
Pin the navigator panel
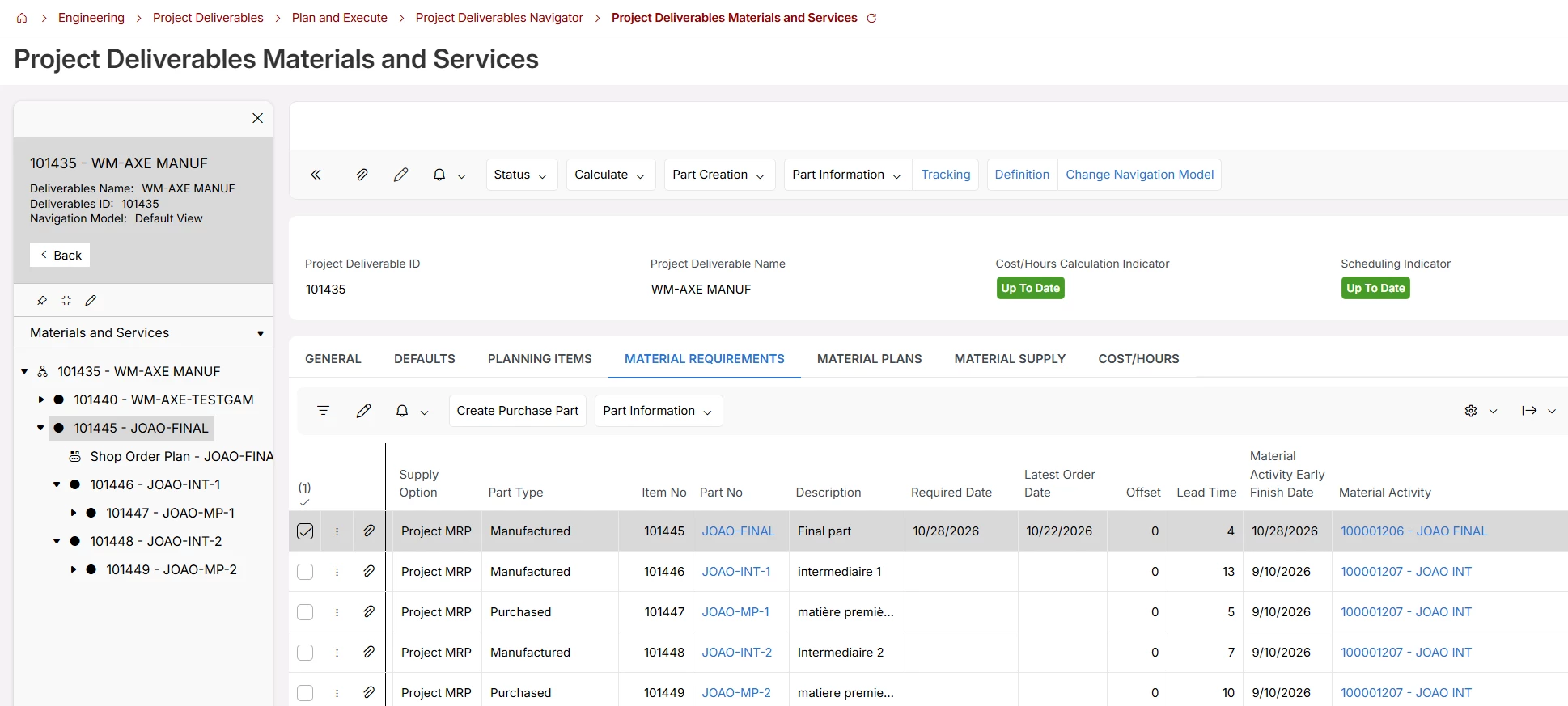[x=42, y=300]
